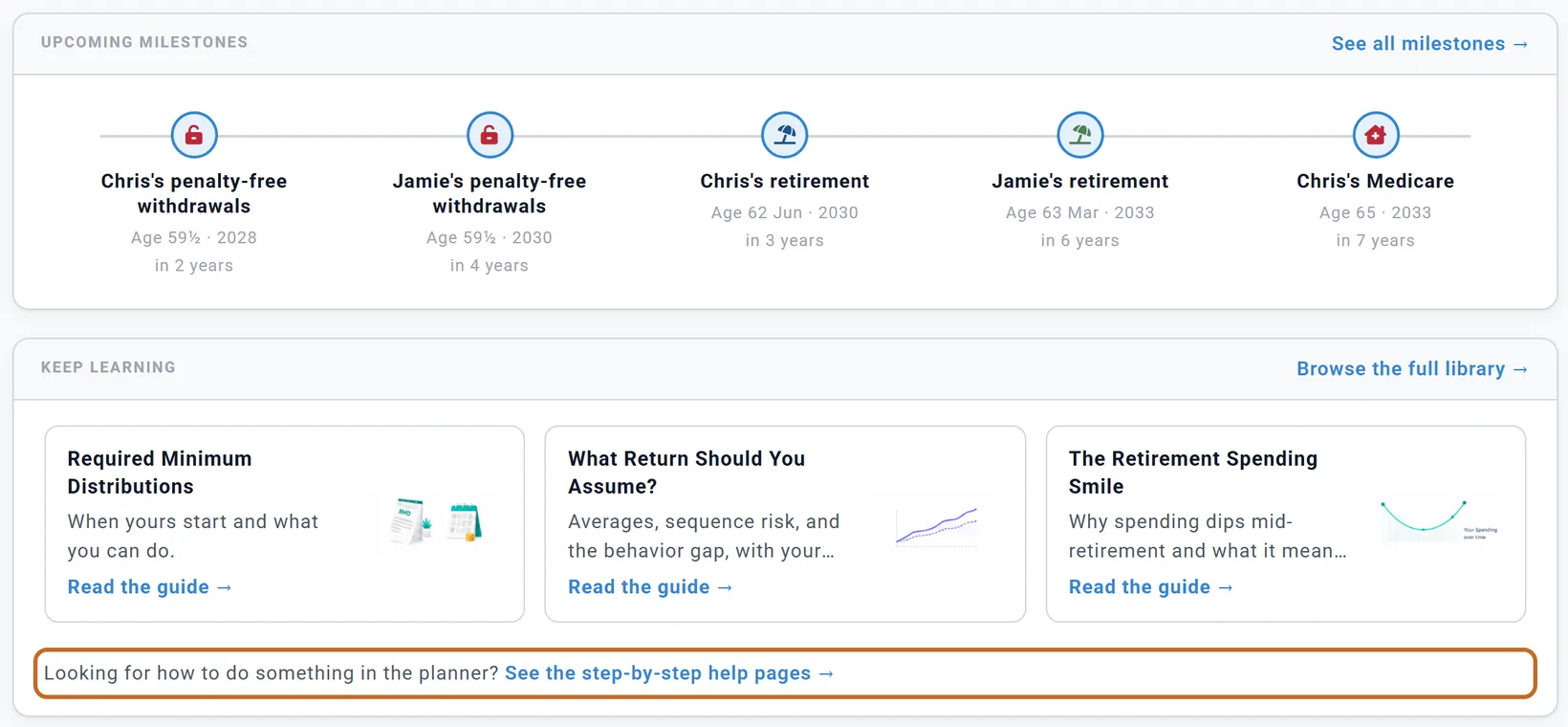This screenshot has width=1568, height=727.
Task: Click the Upcoming Milestones section heading
Action: 144,42
